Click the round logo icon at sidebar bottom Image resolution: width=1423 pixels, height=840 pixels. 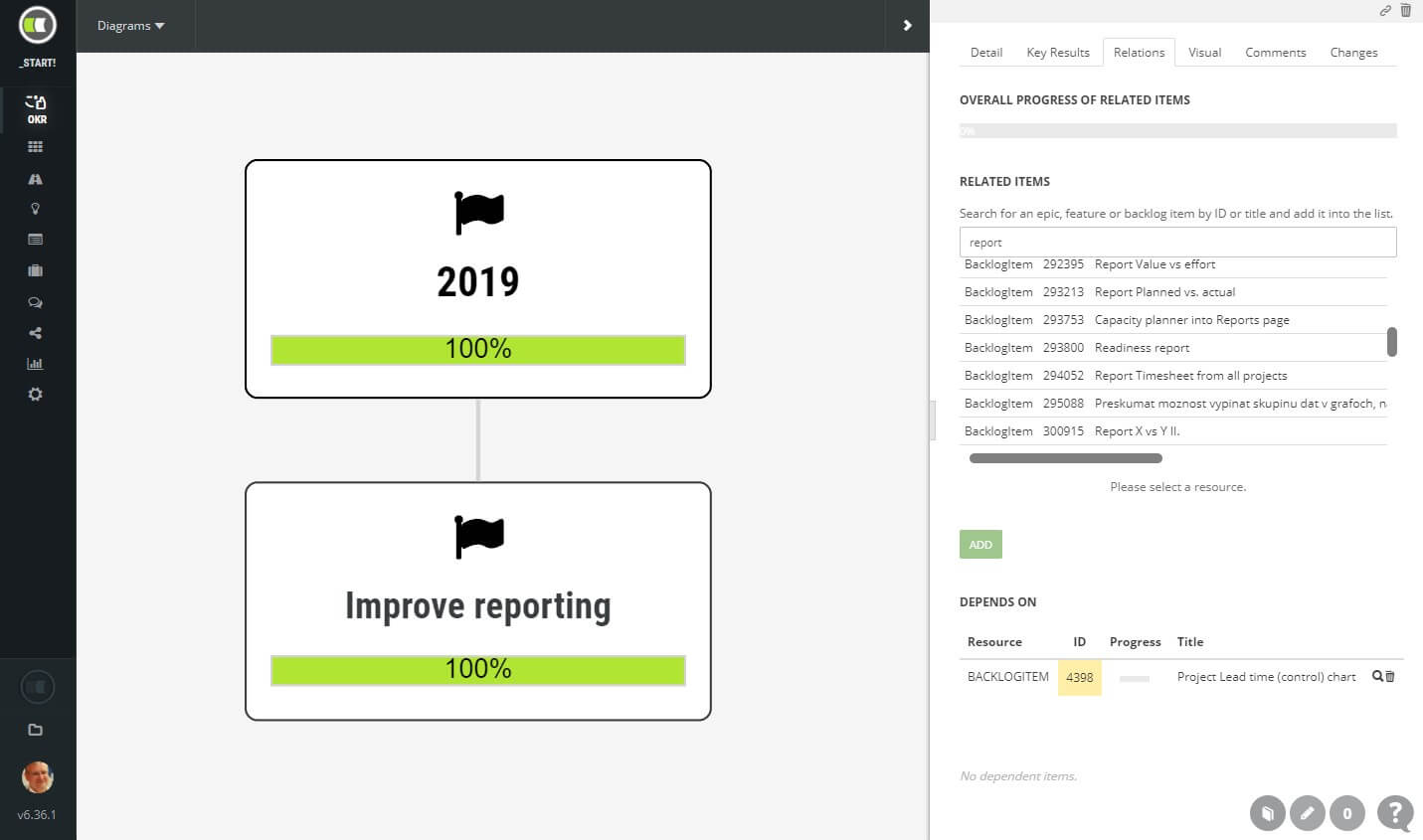(38, 687)
